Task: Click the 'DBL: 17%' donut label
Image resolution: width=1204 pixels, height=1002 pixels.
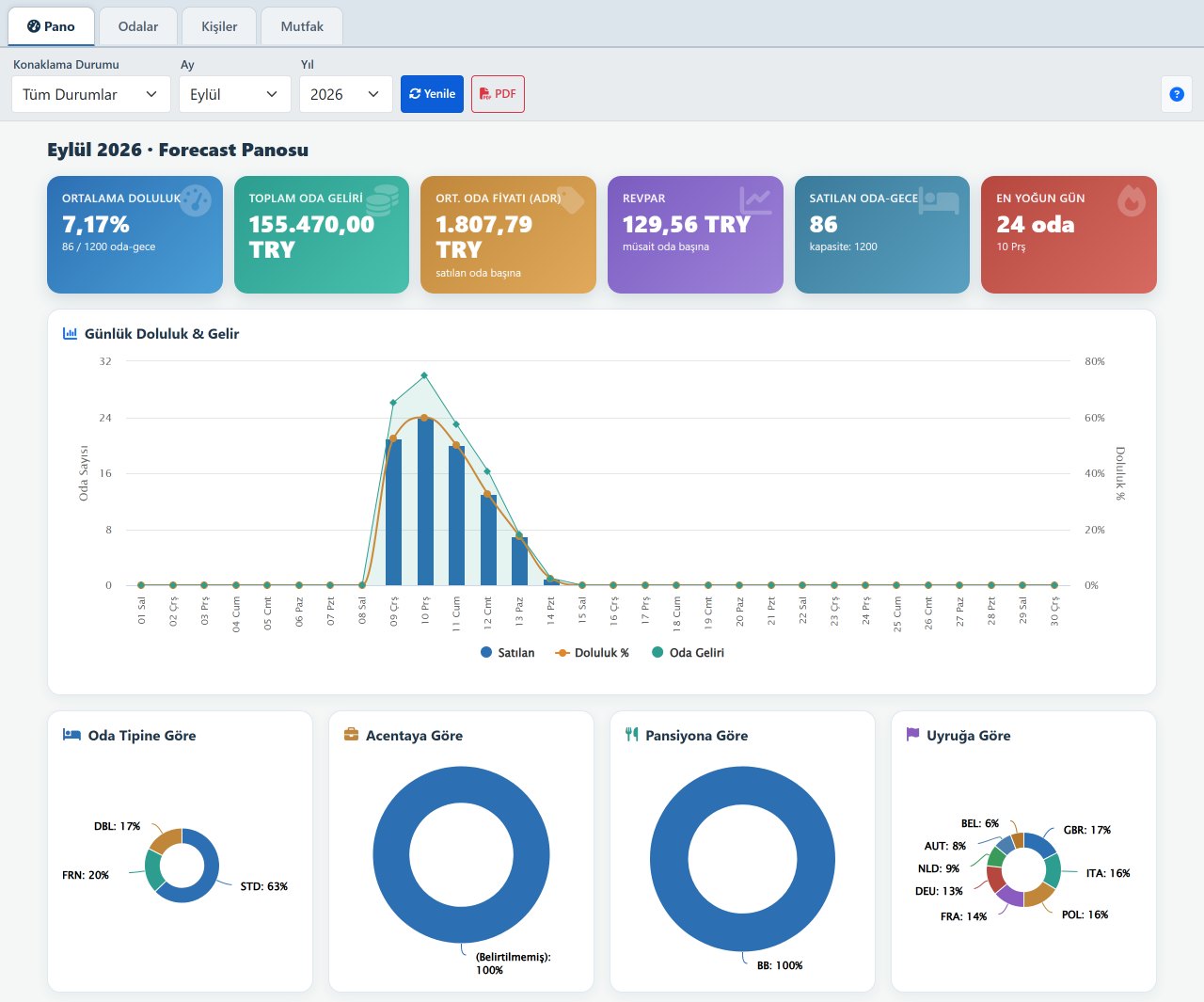Action: [117, 826]
